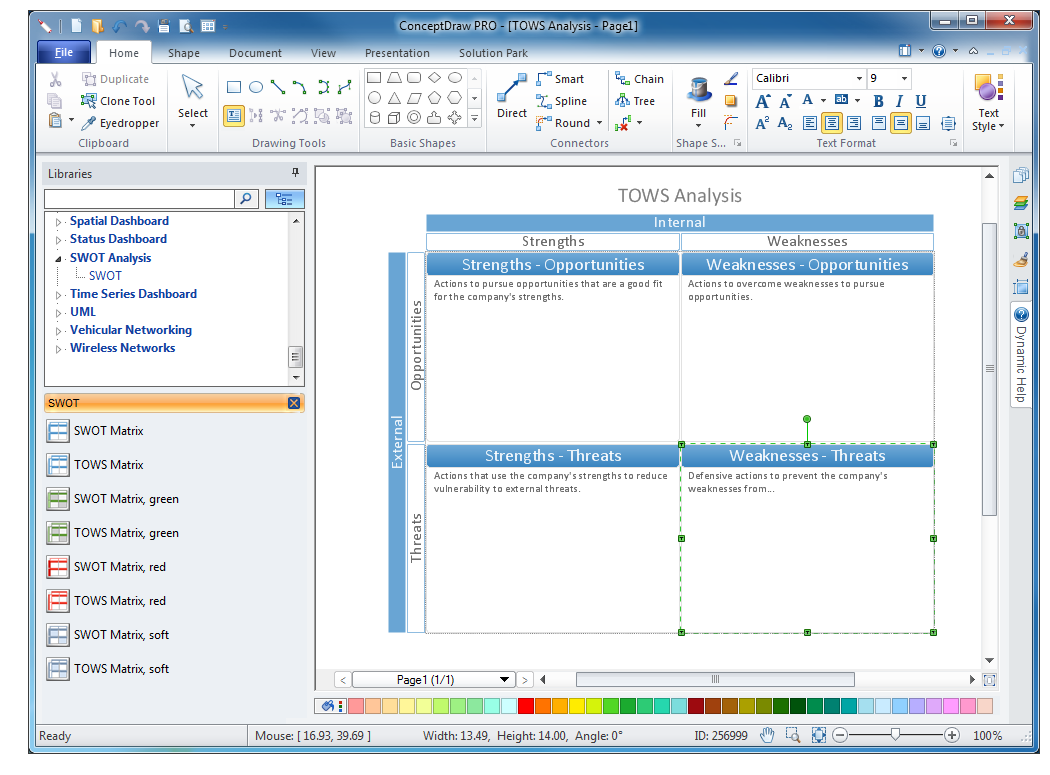Switch to the Shape ribbon tab

[183, 53]
